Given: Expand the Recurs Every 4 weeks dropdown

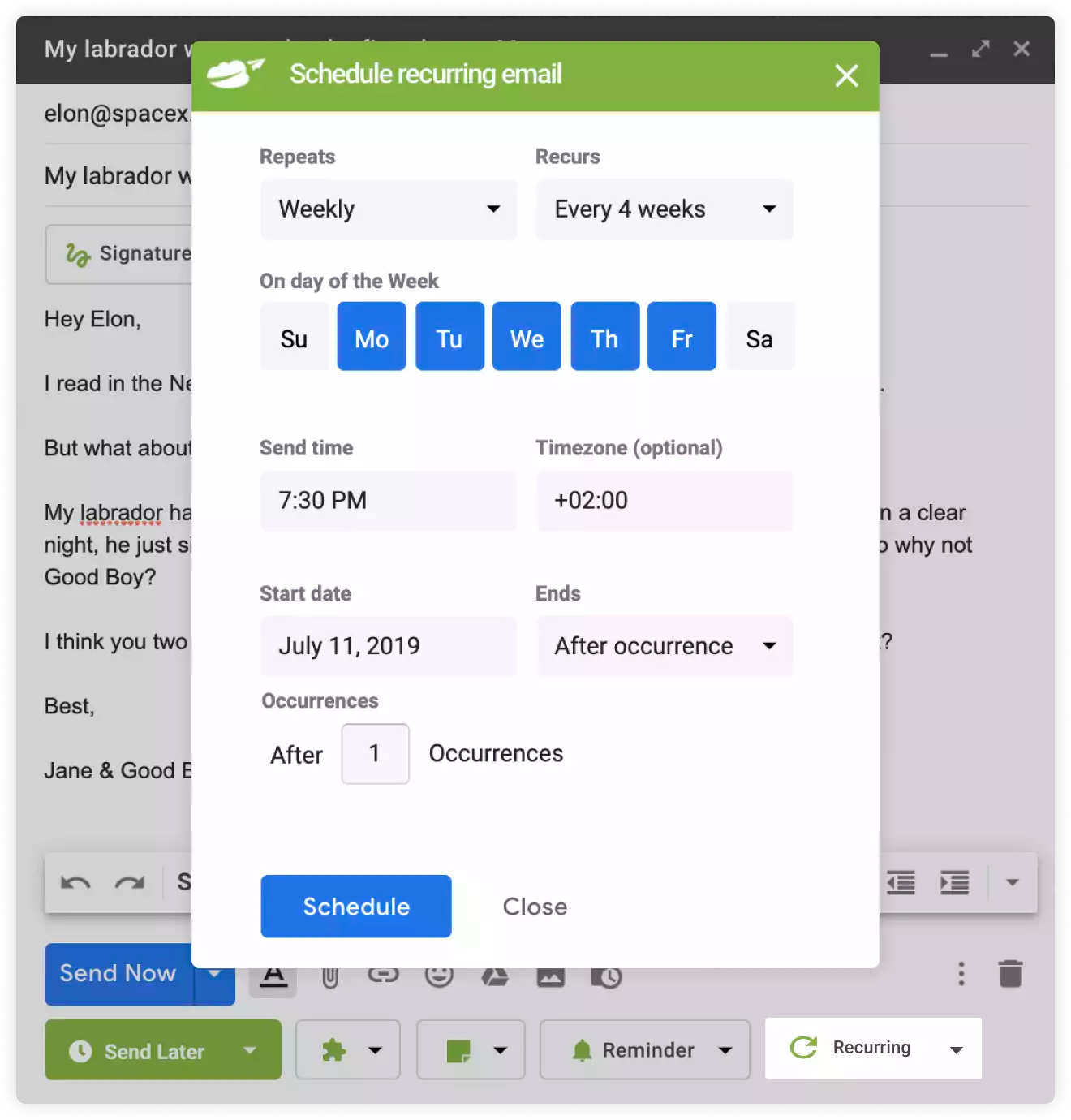Looking at the screenshot, I should (664, 209).
